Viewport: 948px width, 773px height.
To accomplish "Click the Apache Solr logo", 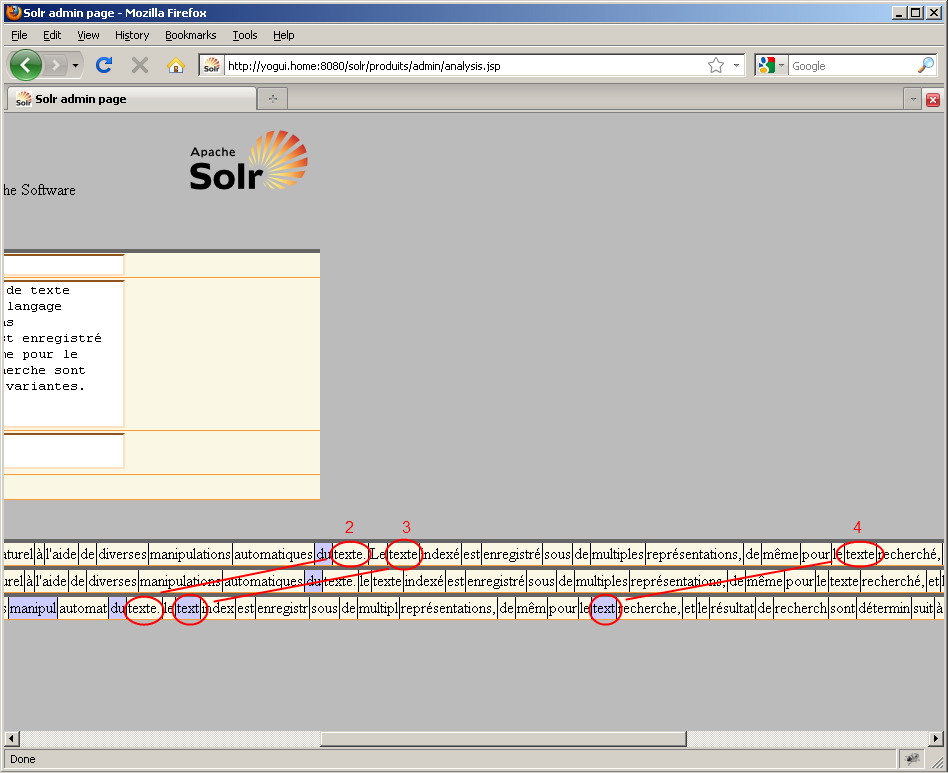I will [248, 161].
